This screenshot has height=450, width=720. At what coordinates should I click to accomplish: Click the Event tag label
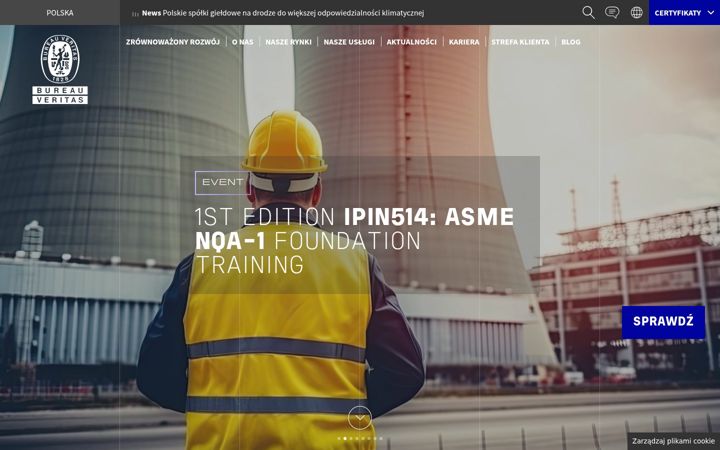pyautogui.click(x=223, y=182)
